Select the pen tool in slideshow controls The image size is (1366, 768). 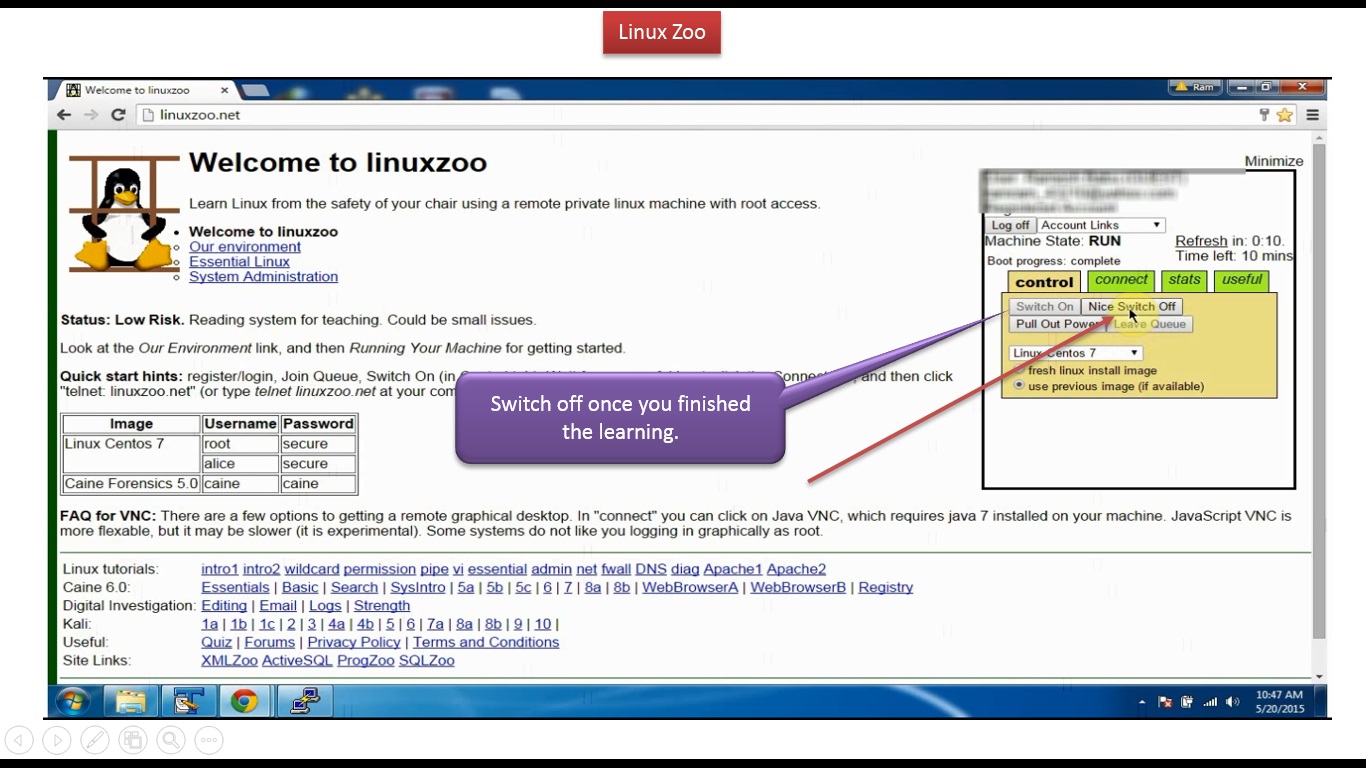pyautogui.click(x=95, y=740)
